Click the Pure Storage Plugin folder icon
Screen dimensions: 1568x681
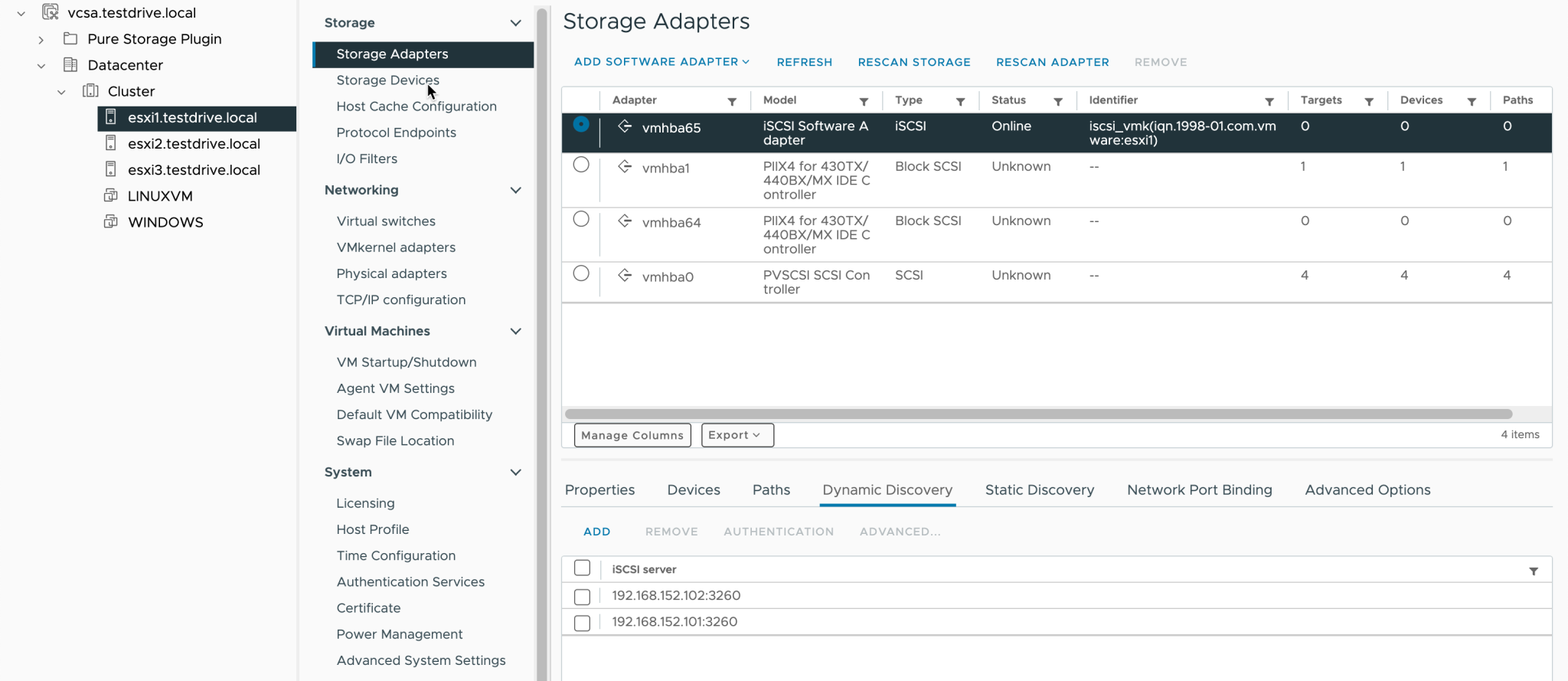70,38
